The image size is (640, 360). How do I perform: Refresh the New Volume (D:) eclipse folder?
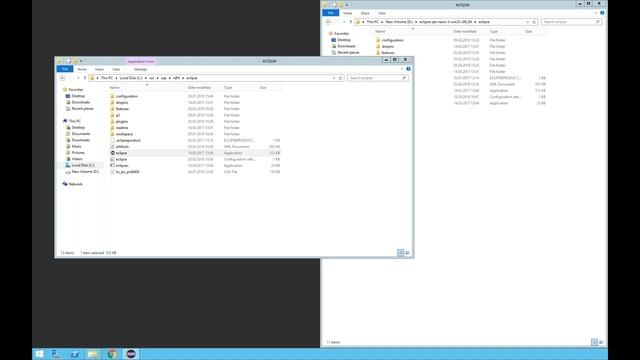pyautogui.click(x=534, y=22)
